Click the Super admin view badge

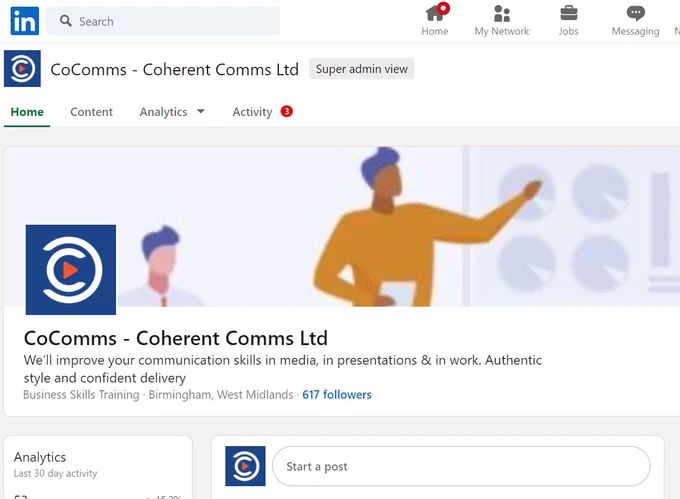pyautogui.click(x=362, y=69)
